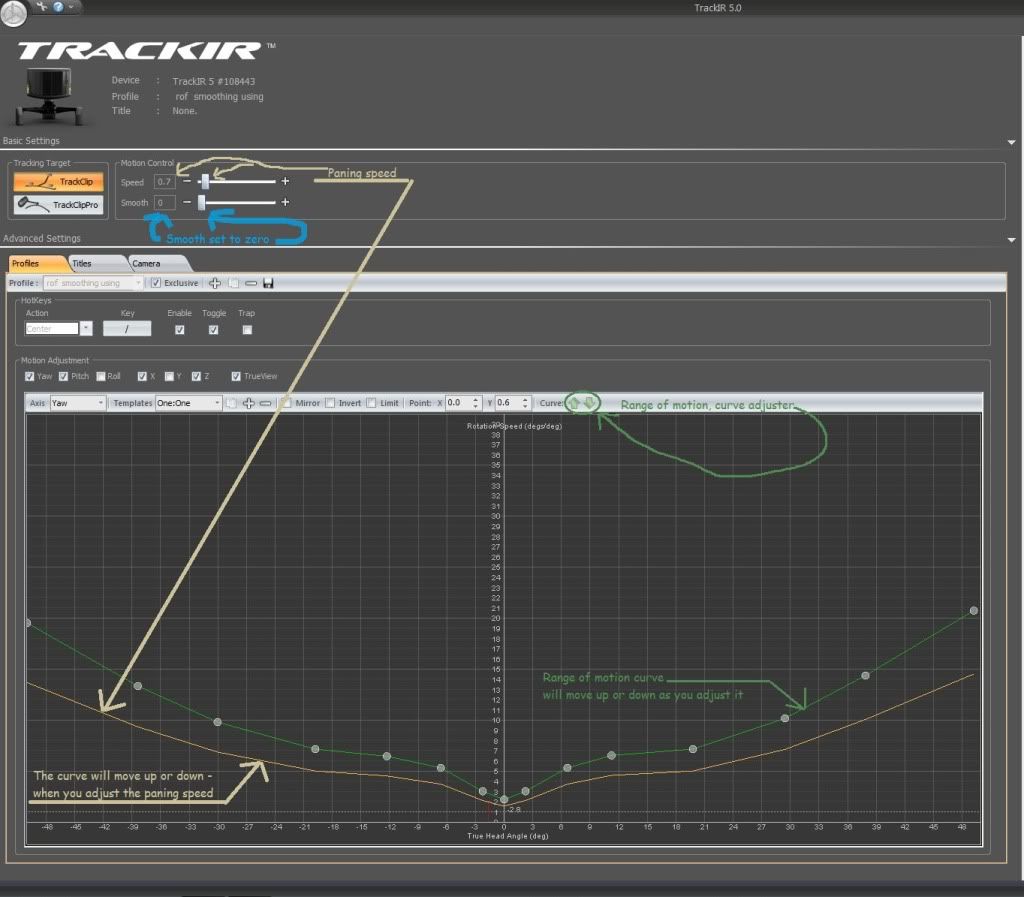
Task: Open the blue help question-mark icon
Action: 58,7
